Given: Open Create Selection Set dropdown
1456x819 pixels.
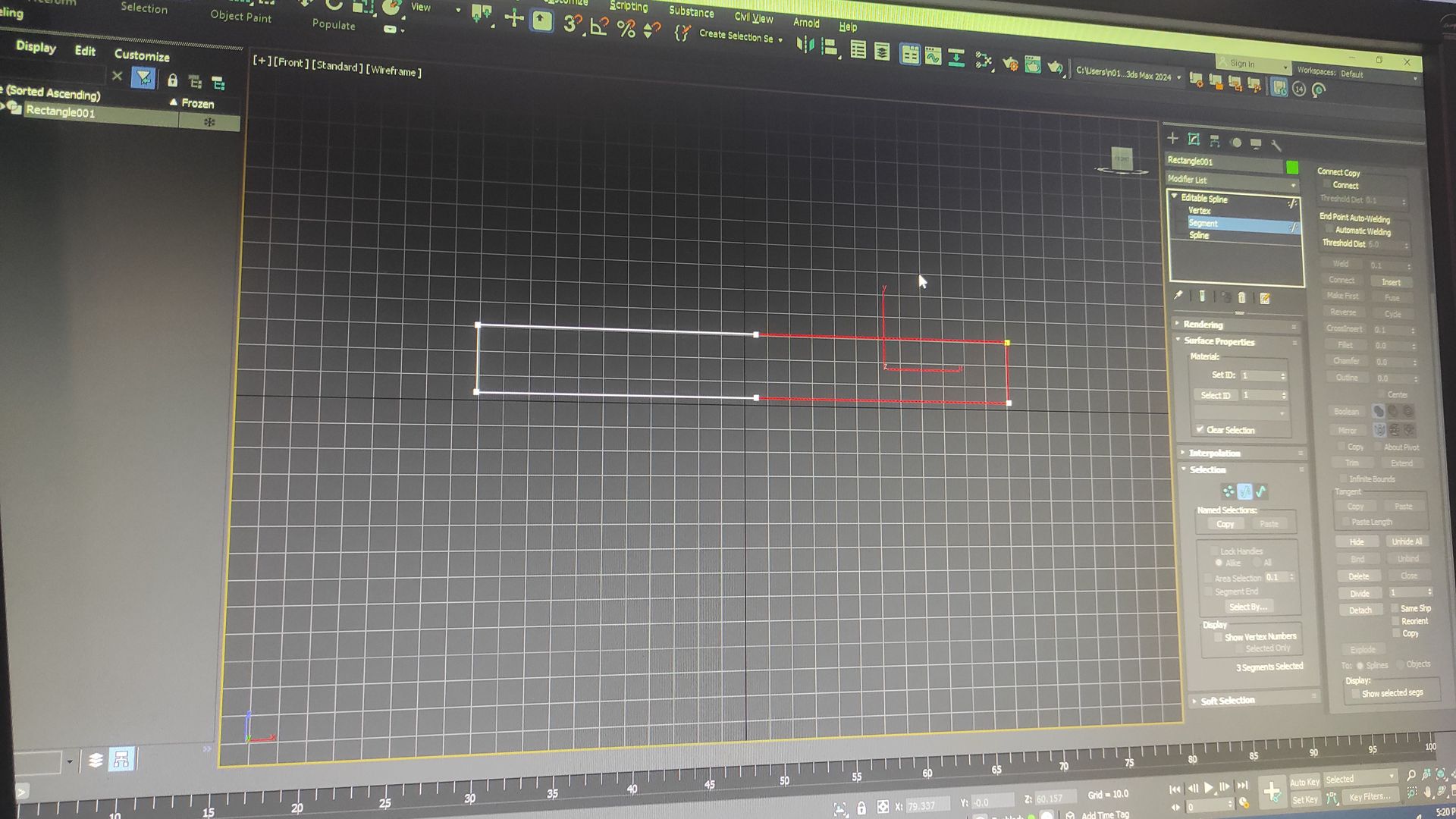Looking at the screenshot, I should pyautogui.click(x=741, y=36).
